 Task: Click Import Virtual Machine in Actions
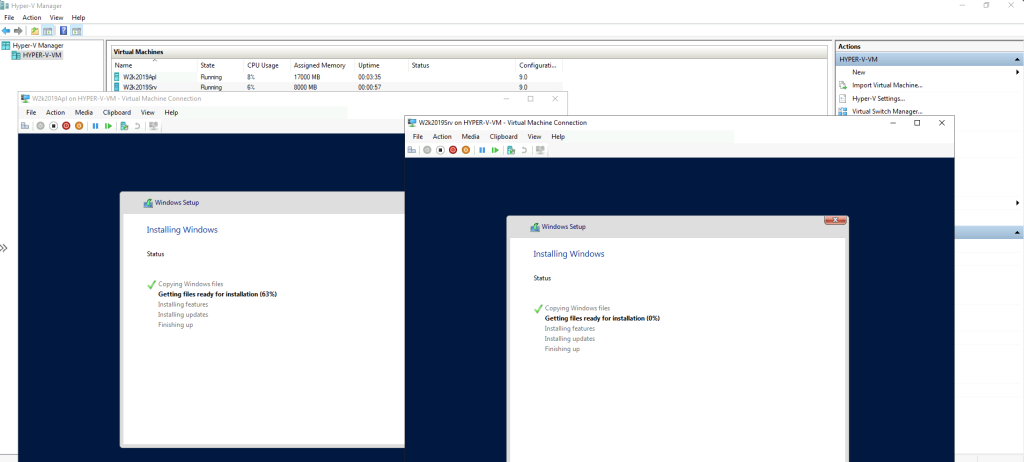coord(887,85)
